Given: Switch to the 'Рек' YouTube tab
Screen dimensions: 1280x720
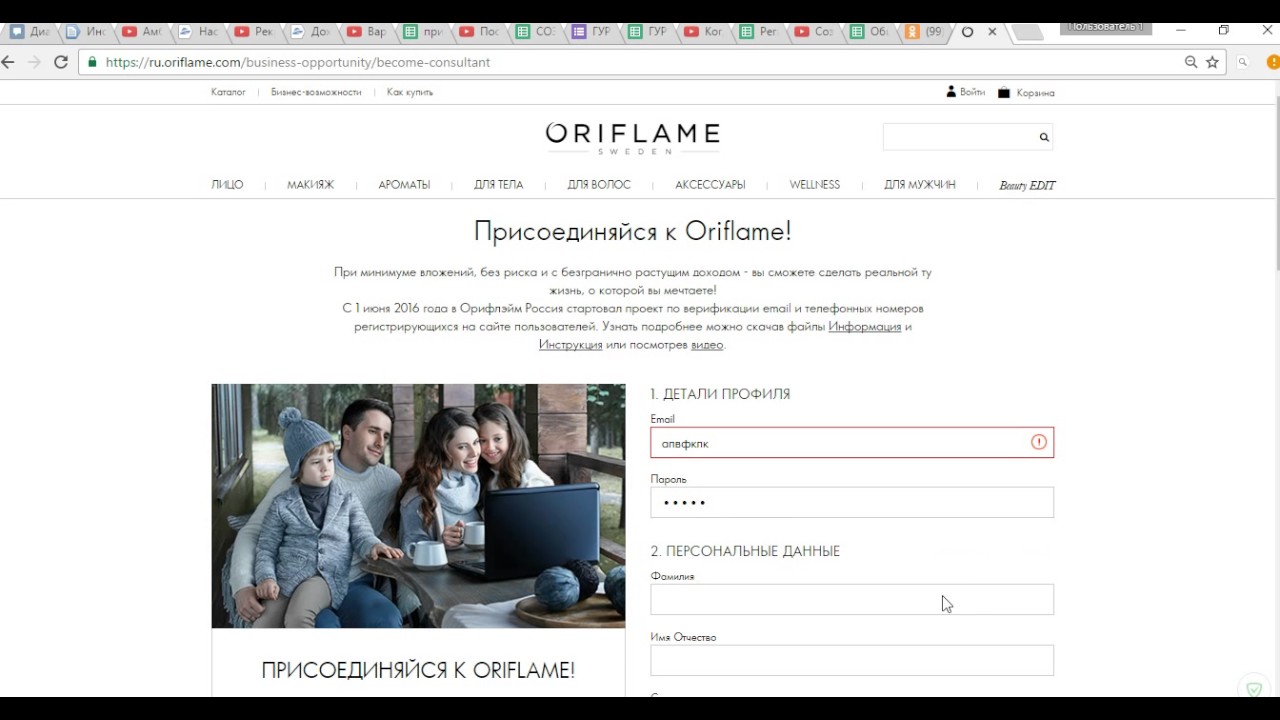Looking at the screenshot, I should 254,32.
